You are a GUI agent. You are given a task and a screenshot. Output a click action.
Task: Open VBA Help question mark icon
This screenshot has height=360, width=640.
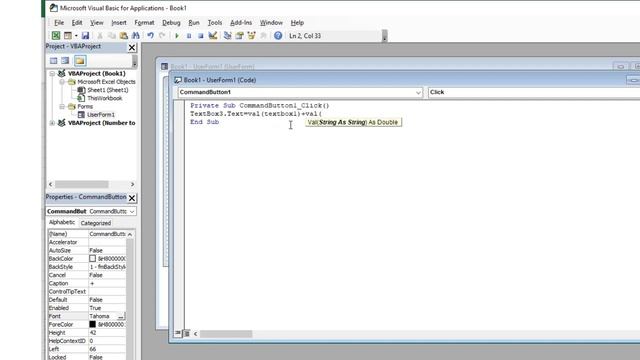[278, 36]
